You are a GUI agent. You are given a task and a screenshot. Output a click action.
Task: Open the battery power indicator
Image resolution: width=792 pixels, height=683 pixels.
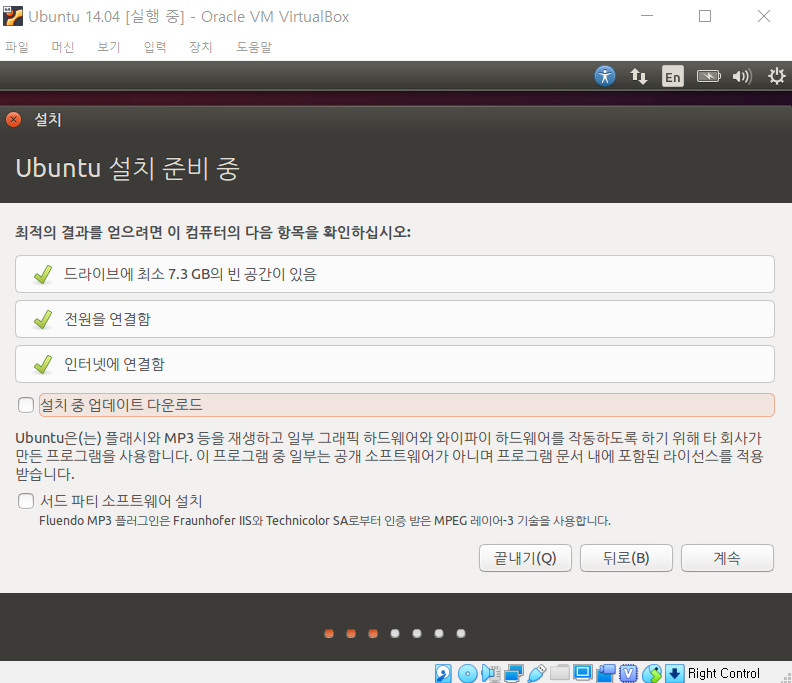tap(708, 76)
